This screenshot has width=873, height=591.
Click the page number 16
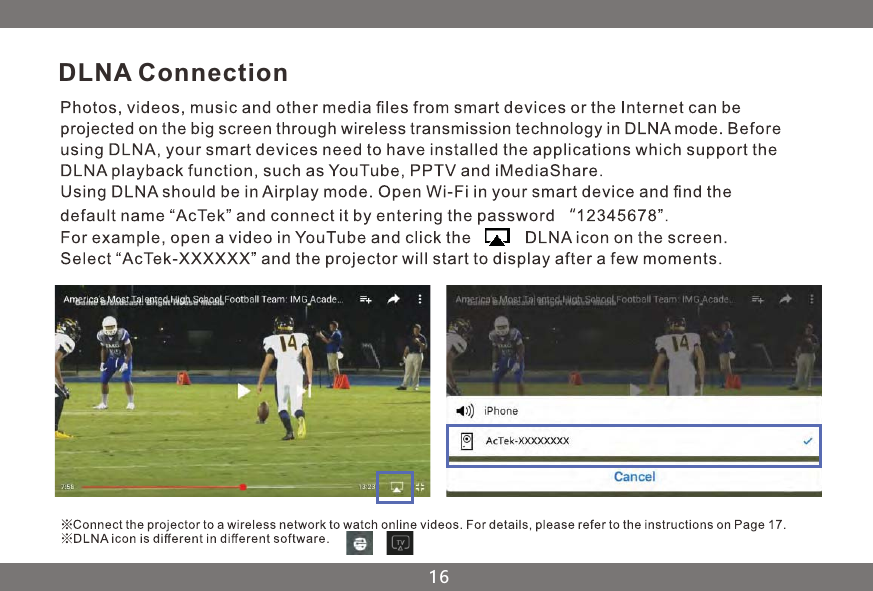tap(439, 577)
